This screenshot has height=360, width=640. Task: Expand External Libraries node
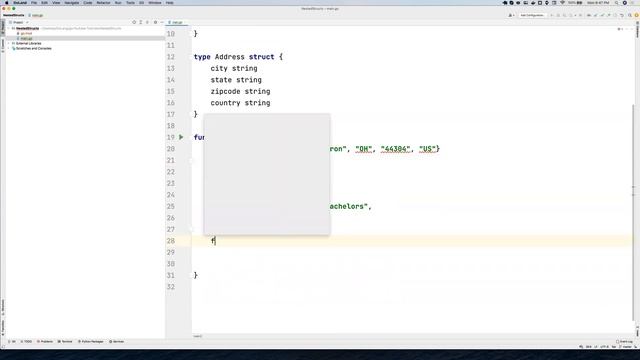[9, 43]
